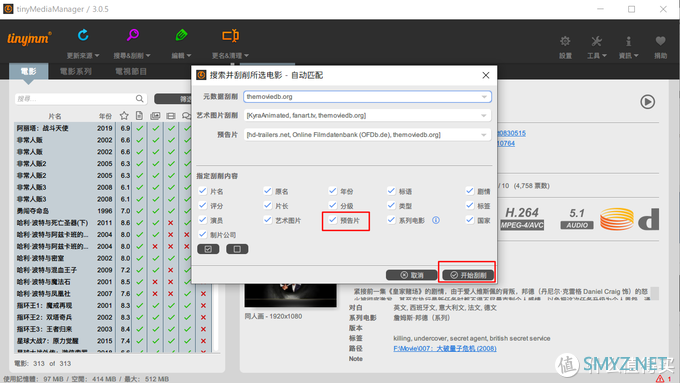
Task: Toggle 国家 checkbox
Action: (470, 220)
